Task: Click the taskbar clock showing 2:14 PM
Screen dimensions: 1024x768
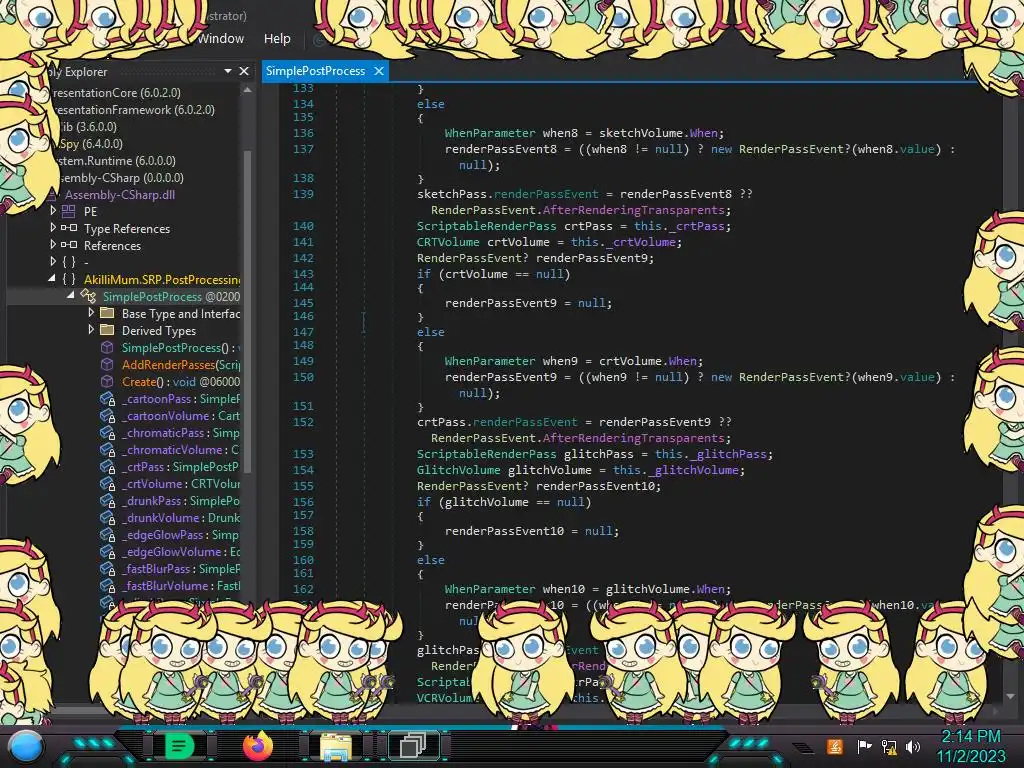Action: pyautogui.click(x=971, y=737)
